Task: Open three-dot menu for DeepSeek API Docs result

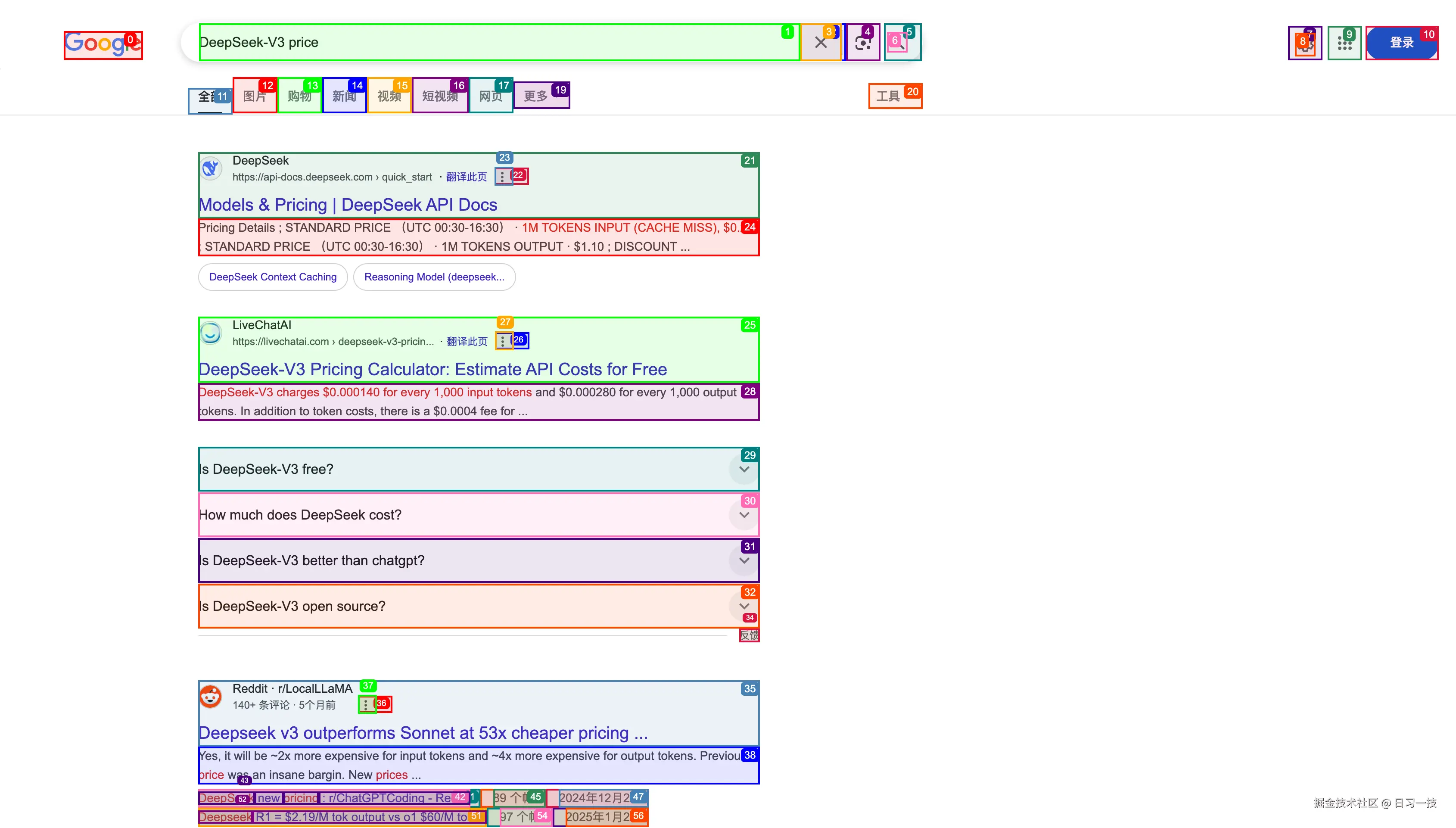Action: [503, 177]
